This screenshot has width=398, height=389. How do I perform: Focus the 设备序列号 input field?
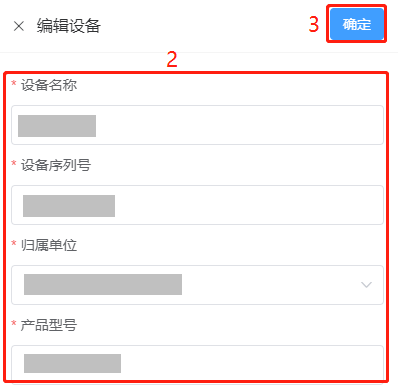pos(197,205)
